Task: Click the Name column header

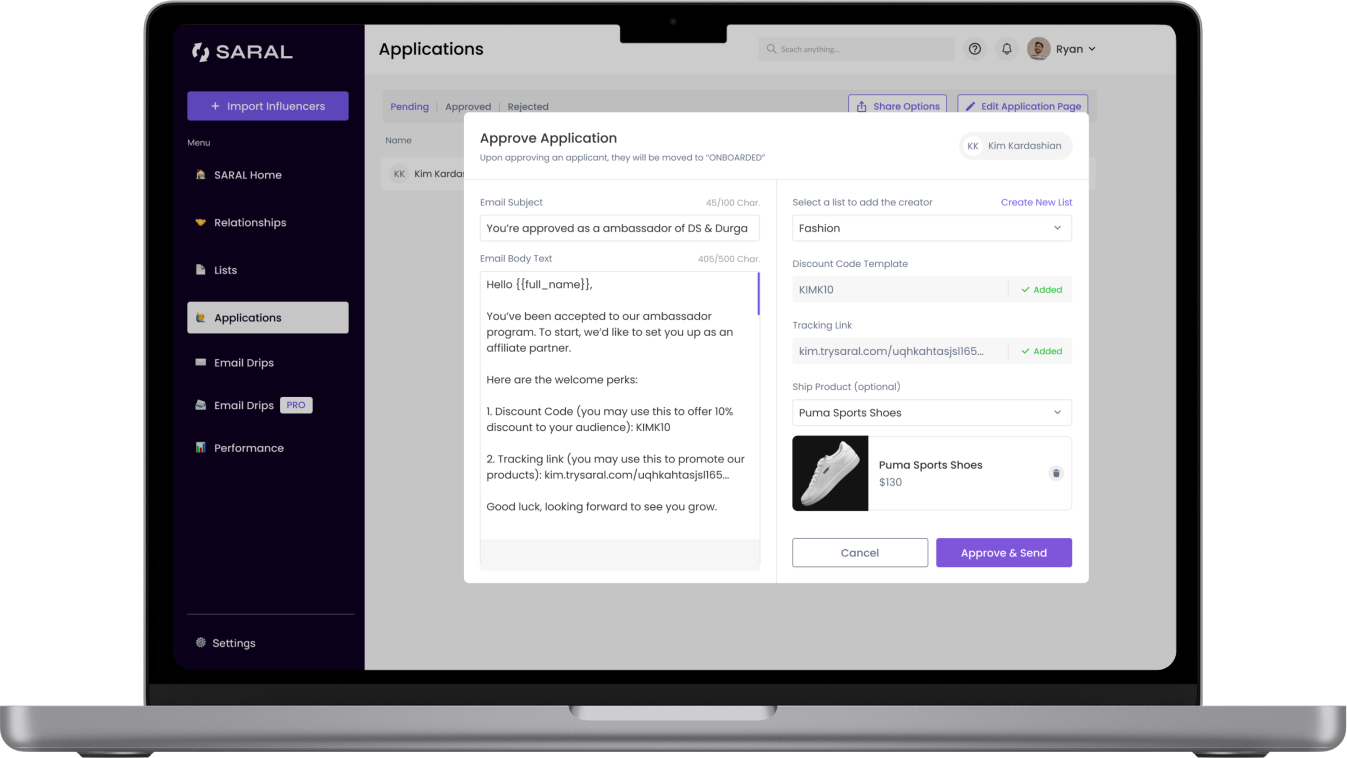Action: click(398, 140)
